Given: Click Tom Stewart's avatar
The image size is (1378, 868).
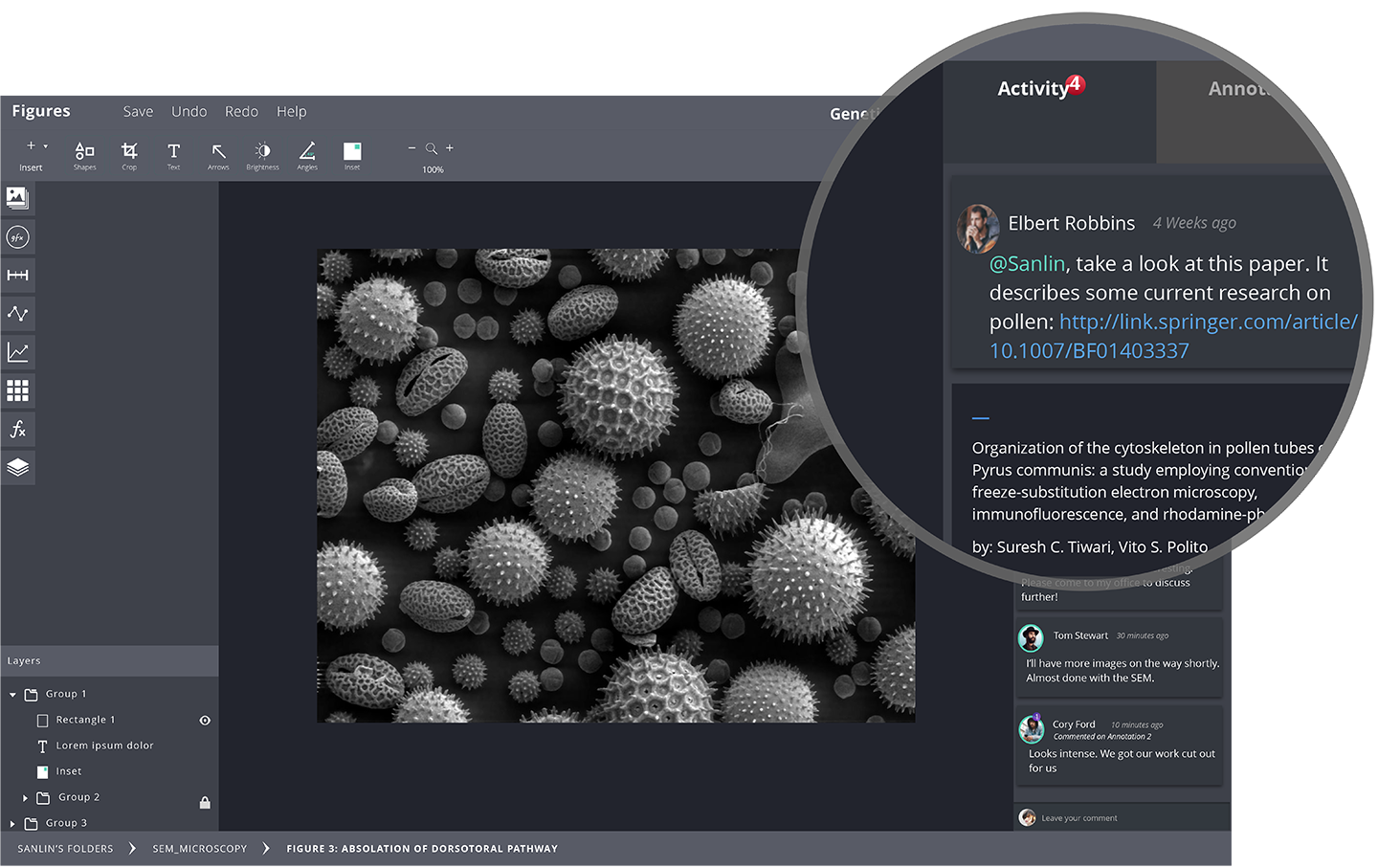Looking at the screenshot, I should pos(1031,637).
